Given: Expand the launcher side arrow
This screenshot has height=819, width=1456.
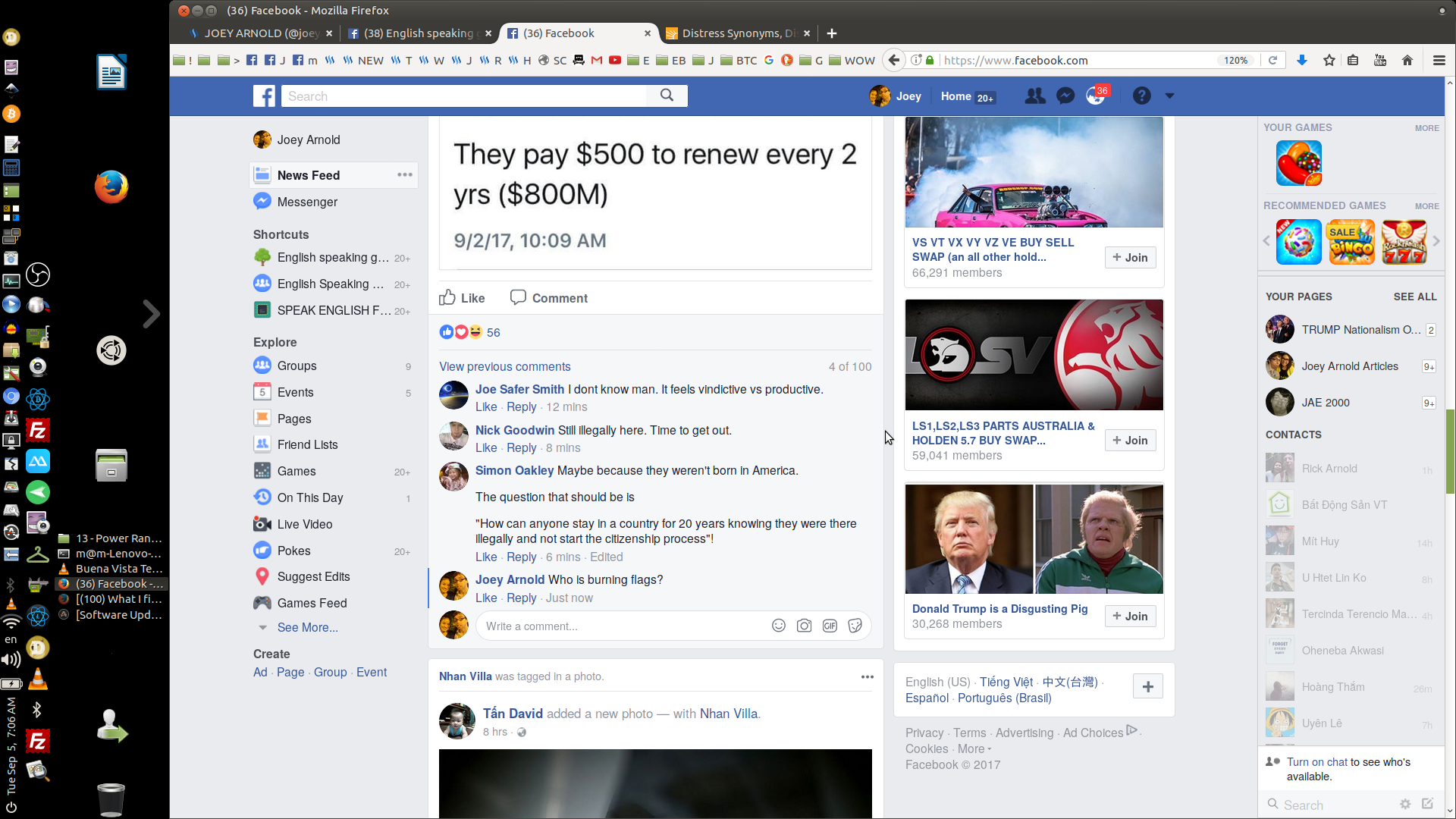Looking at the screenshot, I should (x=152, y=313).
